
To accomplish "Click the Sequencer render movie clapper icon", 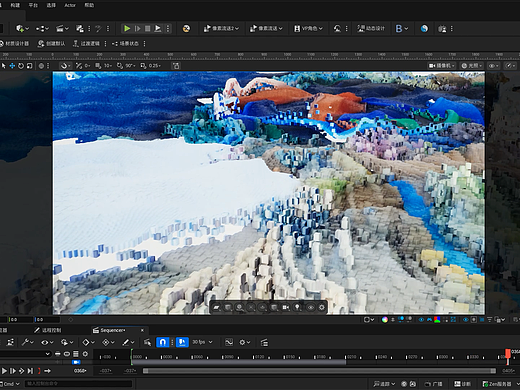I will pyautogui.click(x=264, y=342).
